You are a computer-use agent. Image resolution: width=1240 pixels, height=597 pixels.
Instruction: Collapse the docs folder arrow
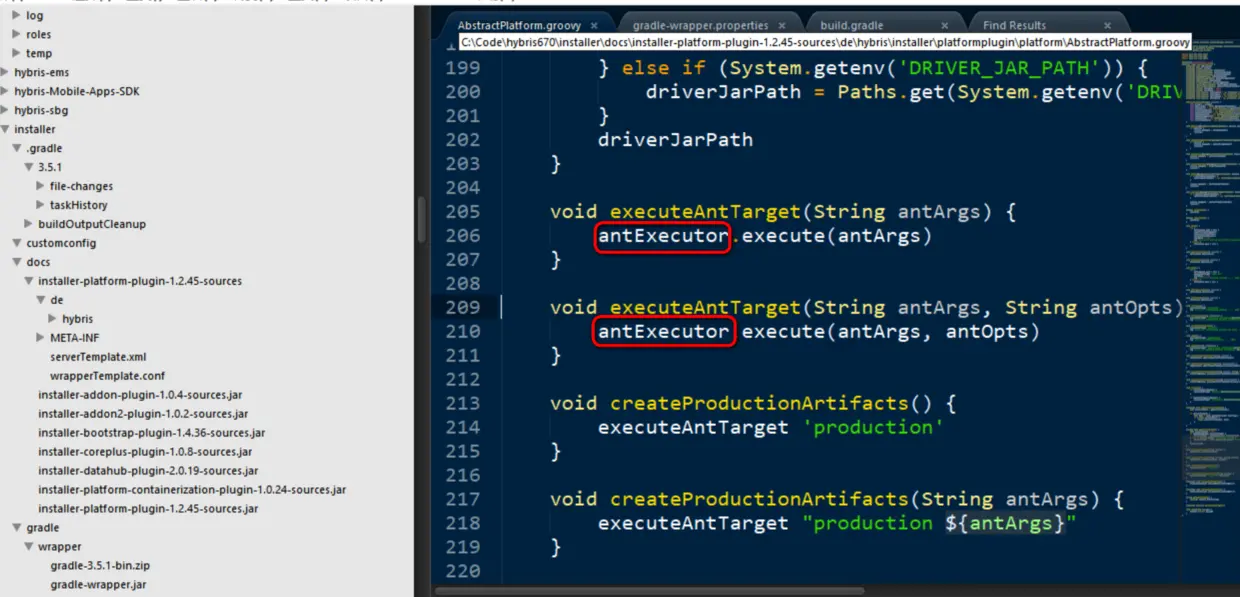pyautogui.click(x=16, y=262)
